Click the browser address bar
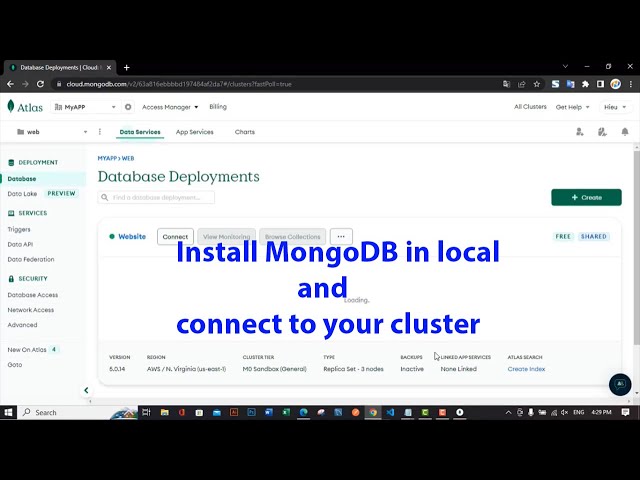This screenshot has height=480, width=640. point(278,84)
